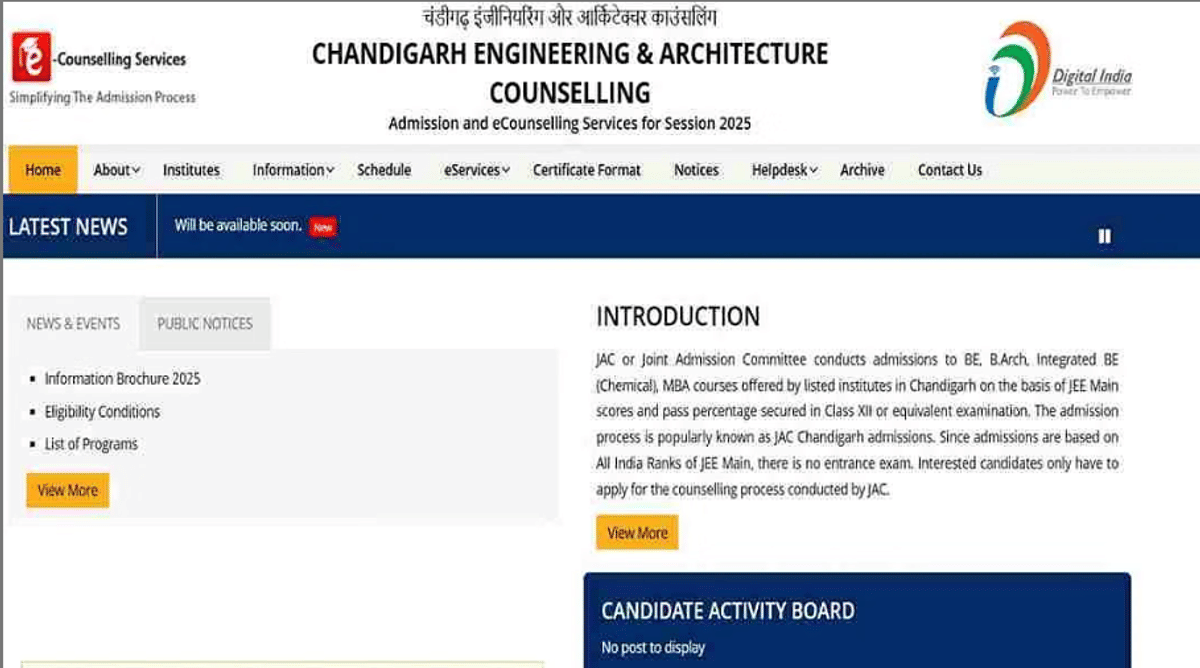
Task: Click View More under the Introduction text
Action: [x=637, y=532]
